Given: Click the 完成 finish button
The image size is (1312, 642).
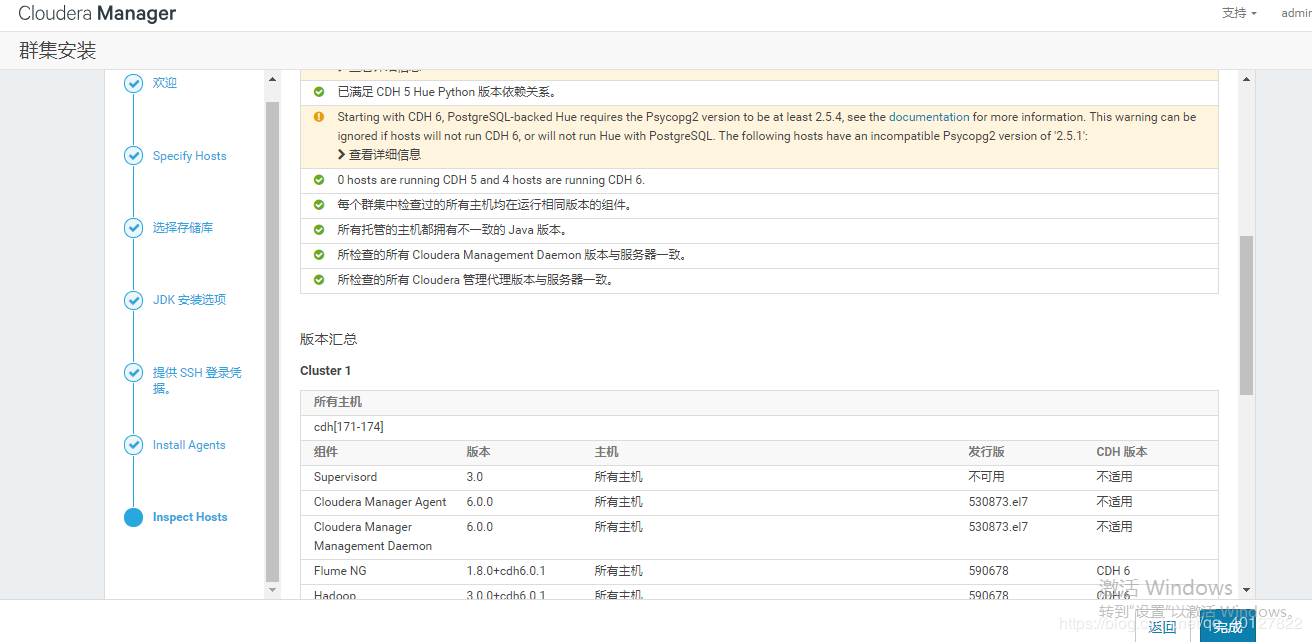Looking at the screenshot, I should (x=1228, y=627).
